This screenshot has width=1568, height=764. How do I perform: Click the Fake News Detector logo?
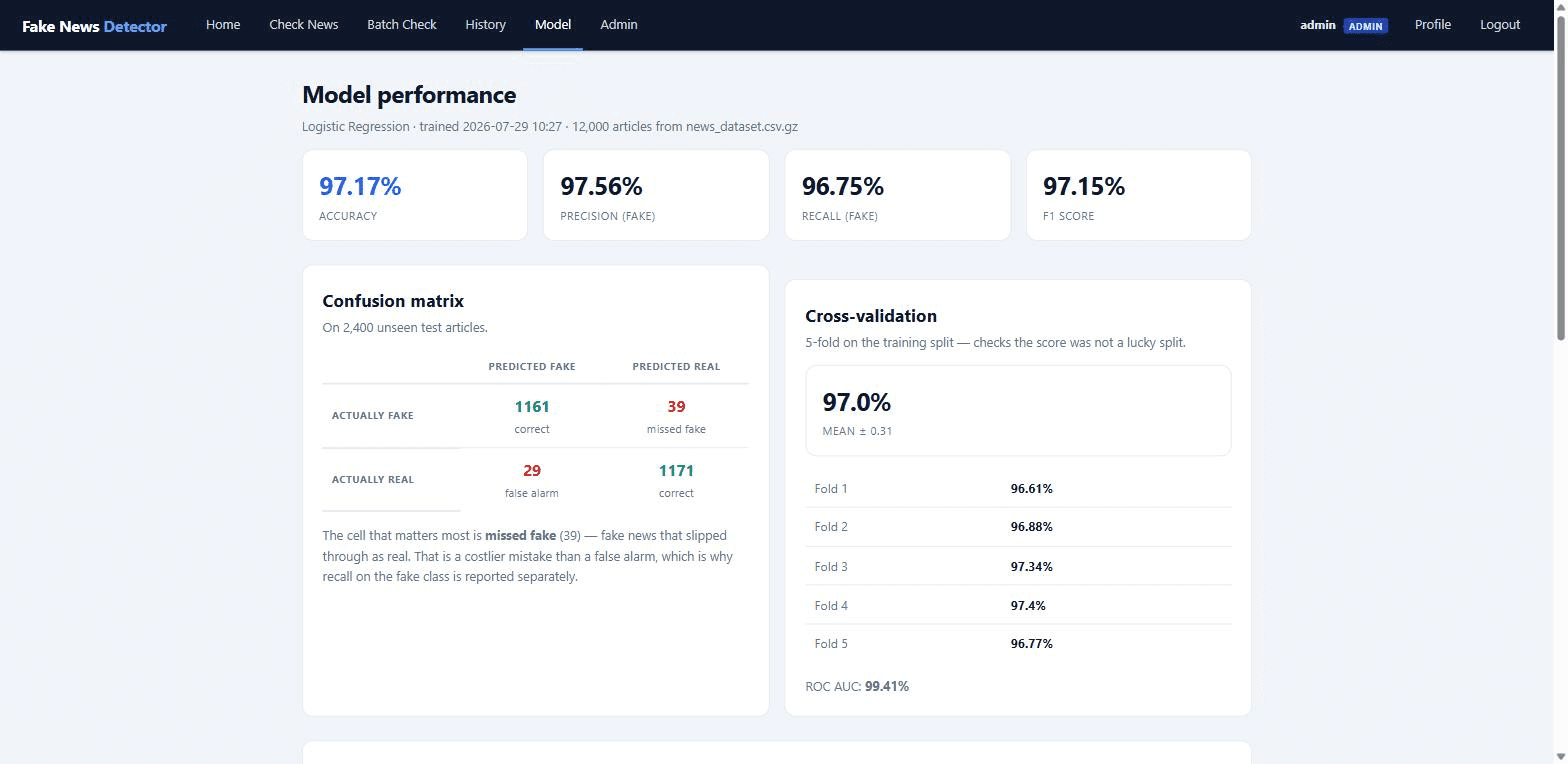click(94, 26)
